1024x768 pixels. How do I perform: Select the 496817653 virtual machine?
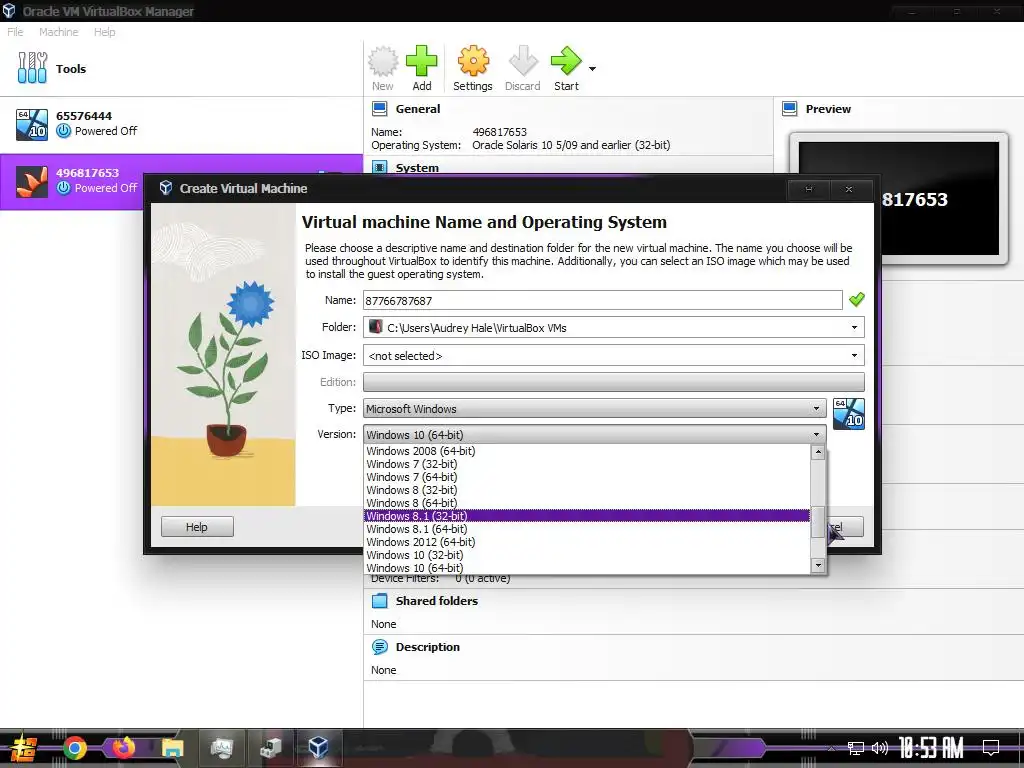pos(182,181)
